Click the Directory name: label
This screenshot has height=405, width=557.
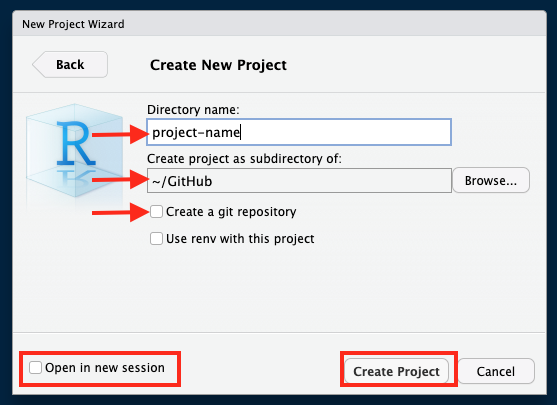tap(193, 110)
